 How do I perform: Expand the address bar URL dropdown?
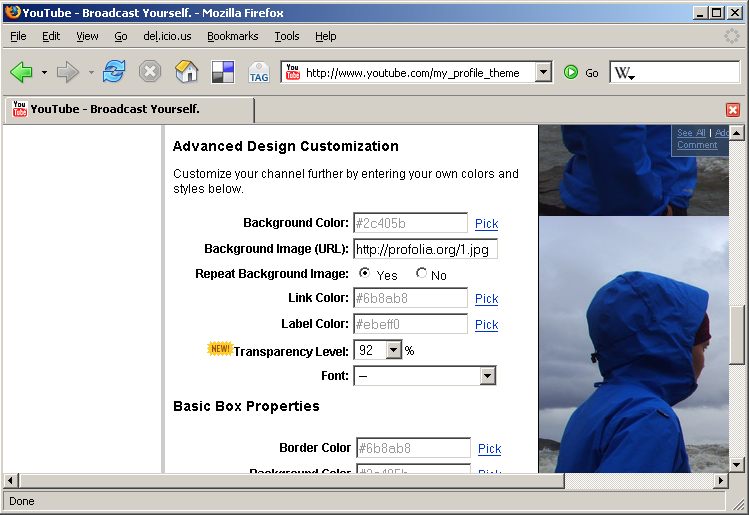click(x=543, y=73)
